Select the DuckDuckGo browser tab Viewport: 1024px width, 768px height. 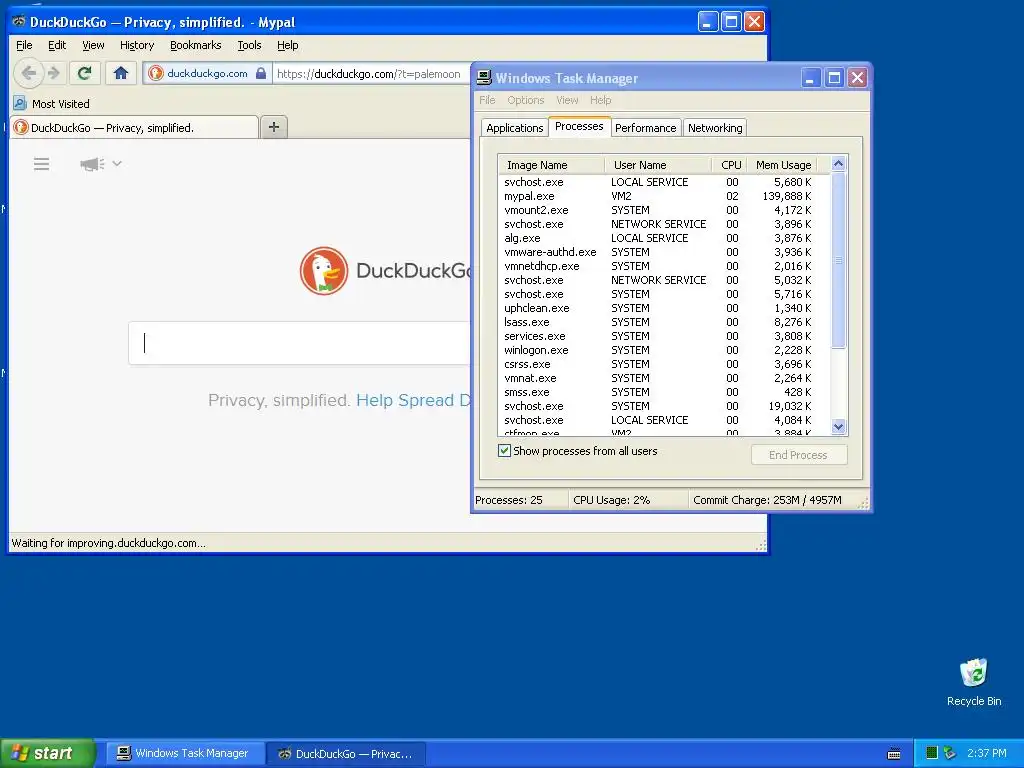(134, 127)
